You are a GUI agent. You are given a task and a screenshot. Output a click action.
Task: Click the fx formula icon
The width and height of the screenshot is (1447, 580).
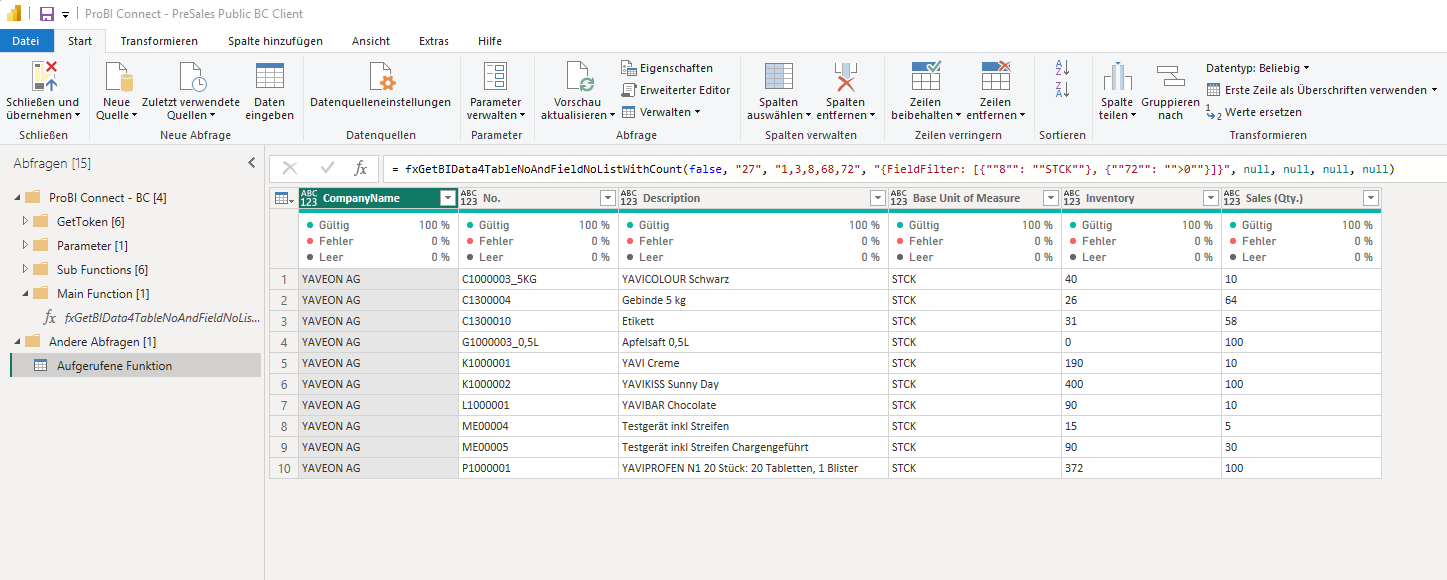(x=361, y=169)
